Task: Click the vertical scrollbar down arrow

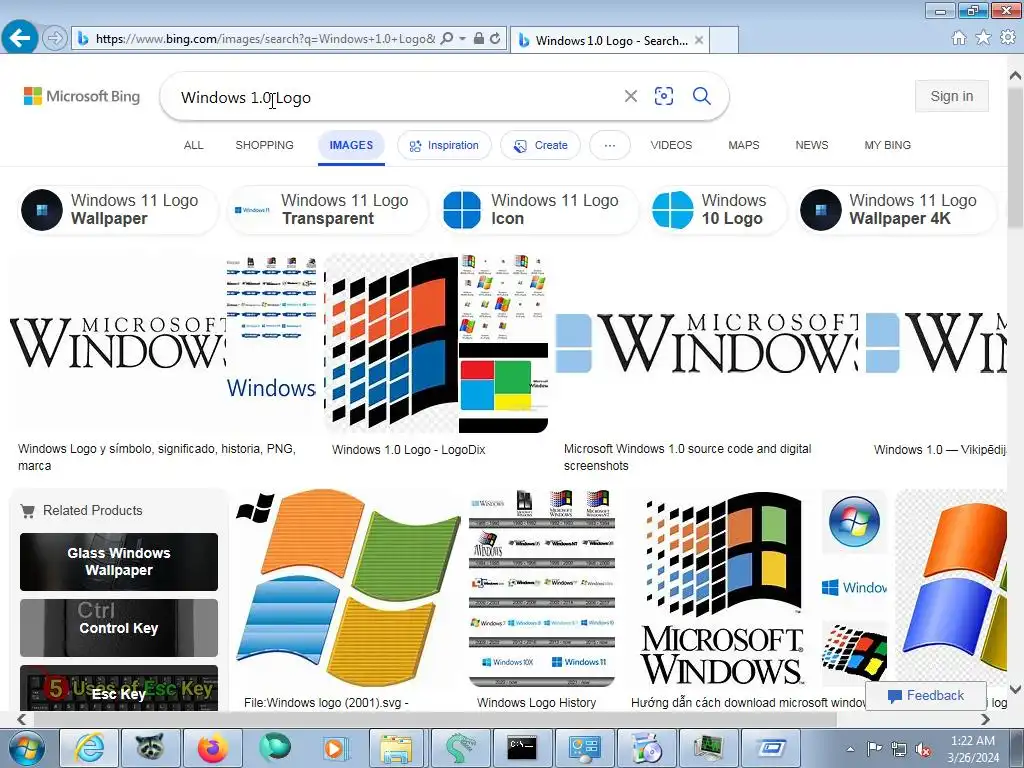Action: tap(1016, 689)
